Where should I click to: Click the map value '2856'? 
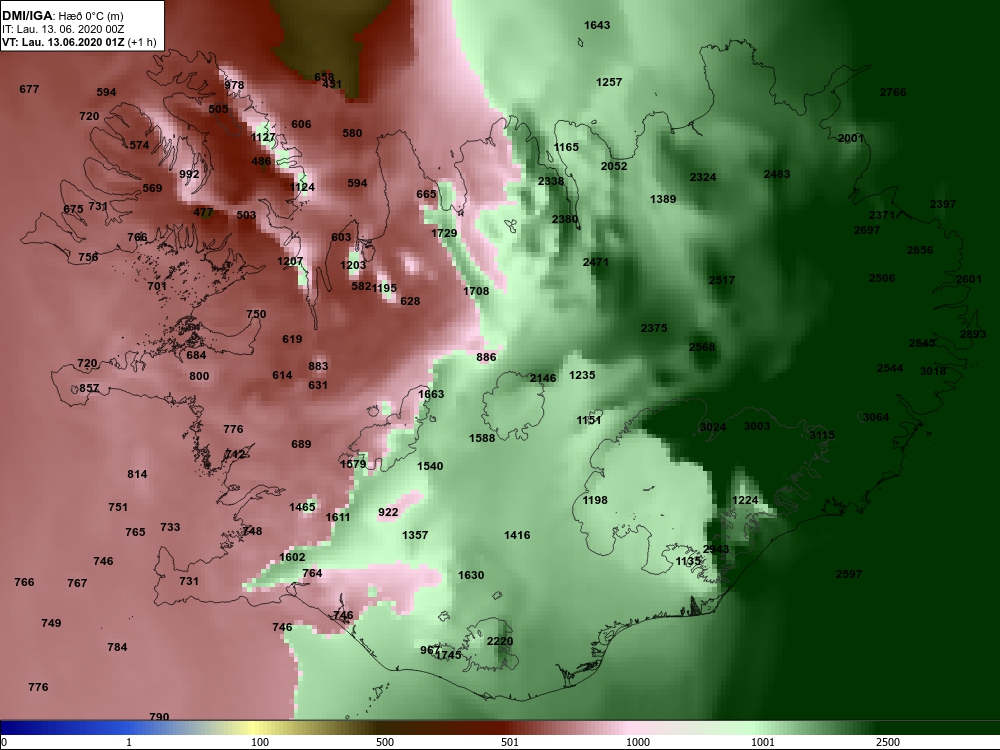tap(920, 250)
